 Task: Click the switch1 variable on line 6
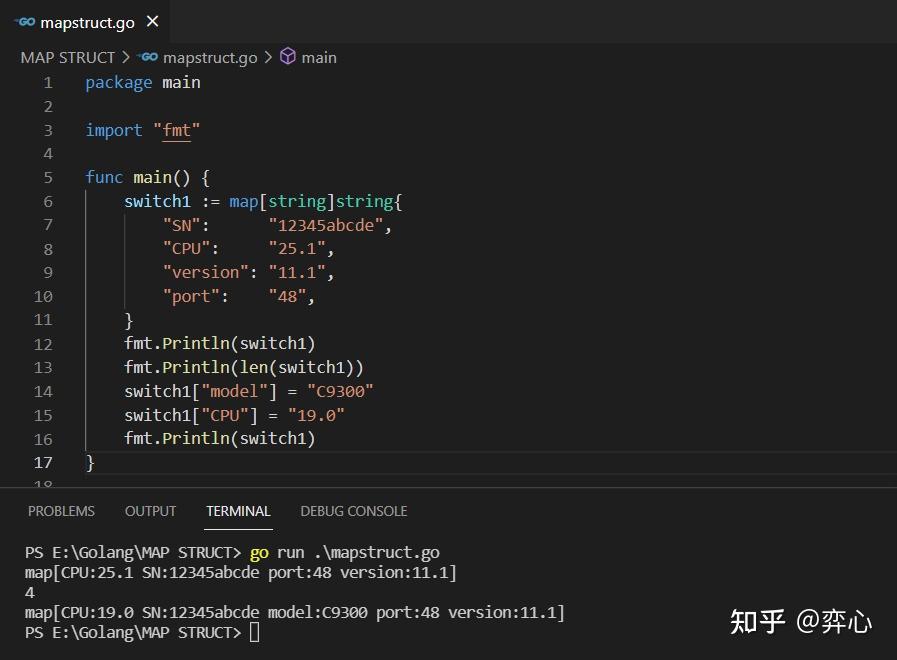pos(157,201)
